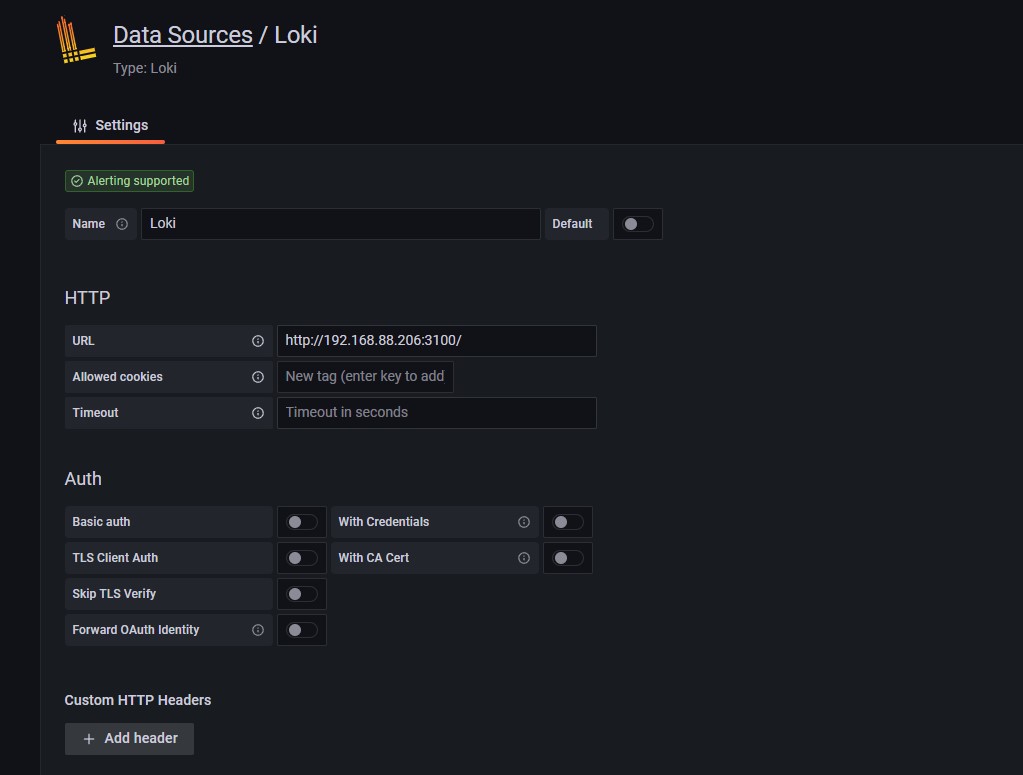Click the With Credentials info icon
The image size is (1023, 775).
524,522
